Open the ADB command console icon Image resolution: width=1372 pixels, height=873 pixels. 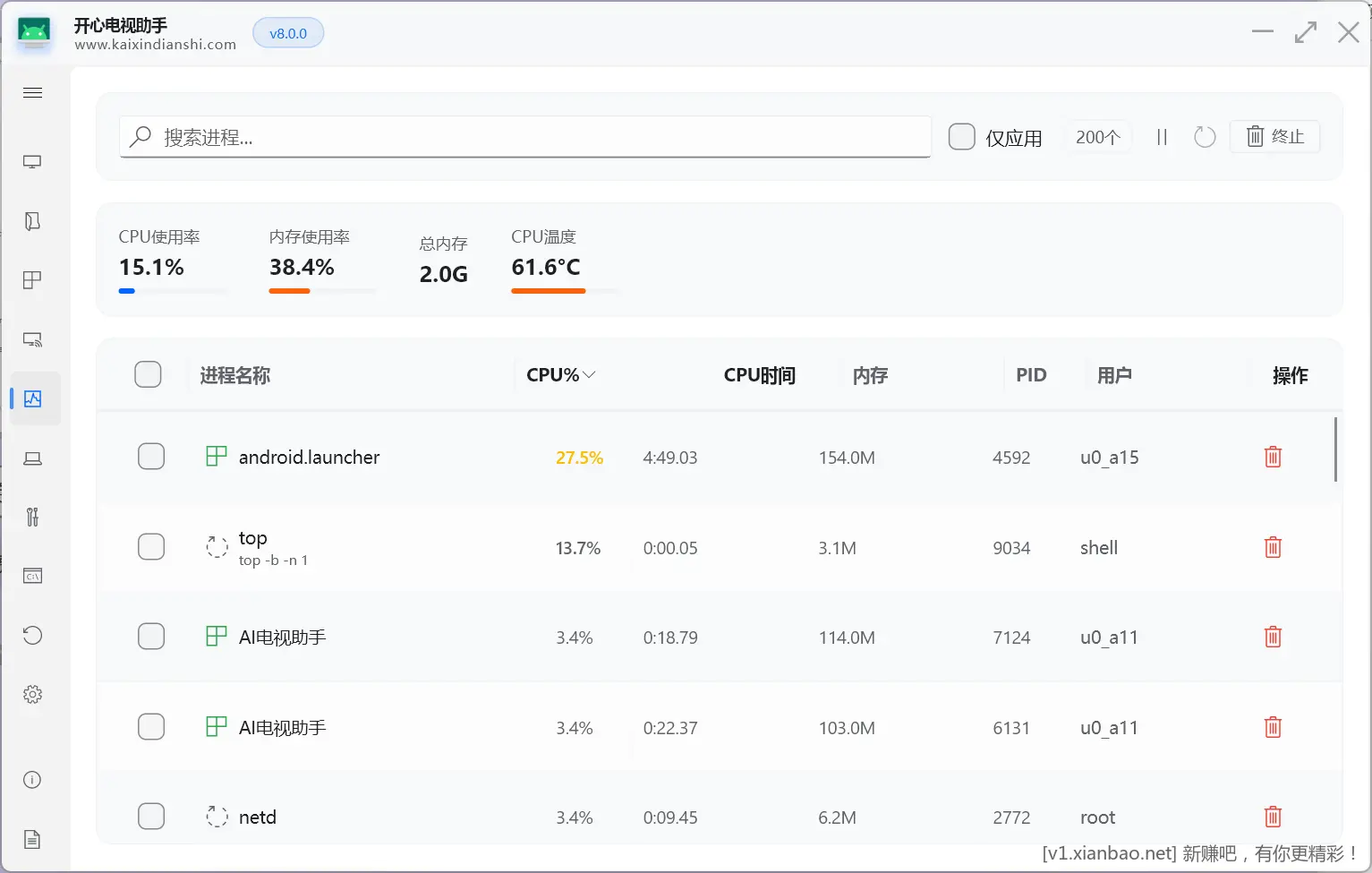coord(33,576)
